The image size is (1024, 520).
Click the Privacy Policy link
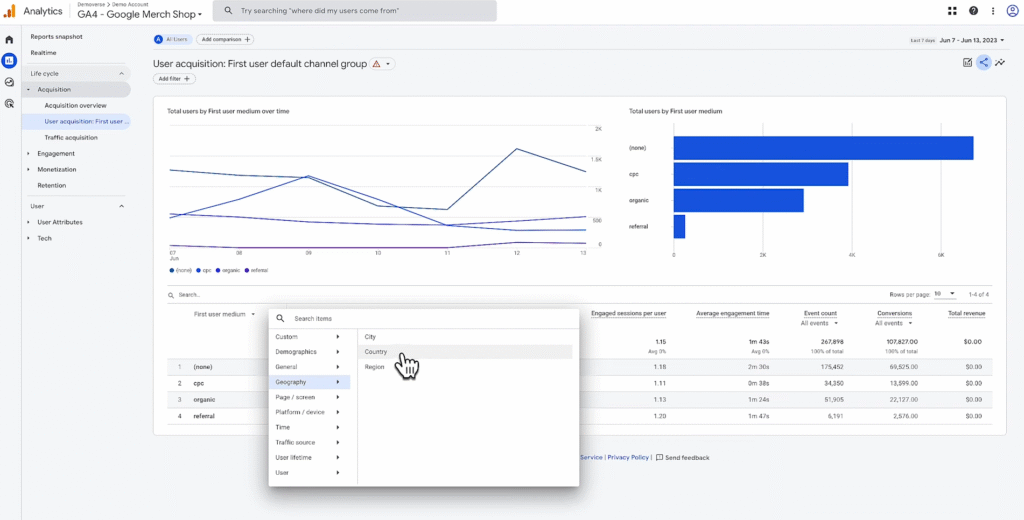pyautogui.click(x=628, y=457)
